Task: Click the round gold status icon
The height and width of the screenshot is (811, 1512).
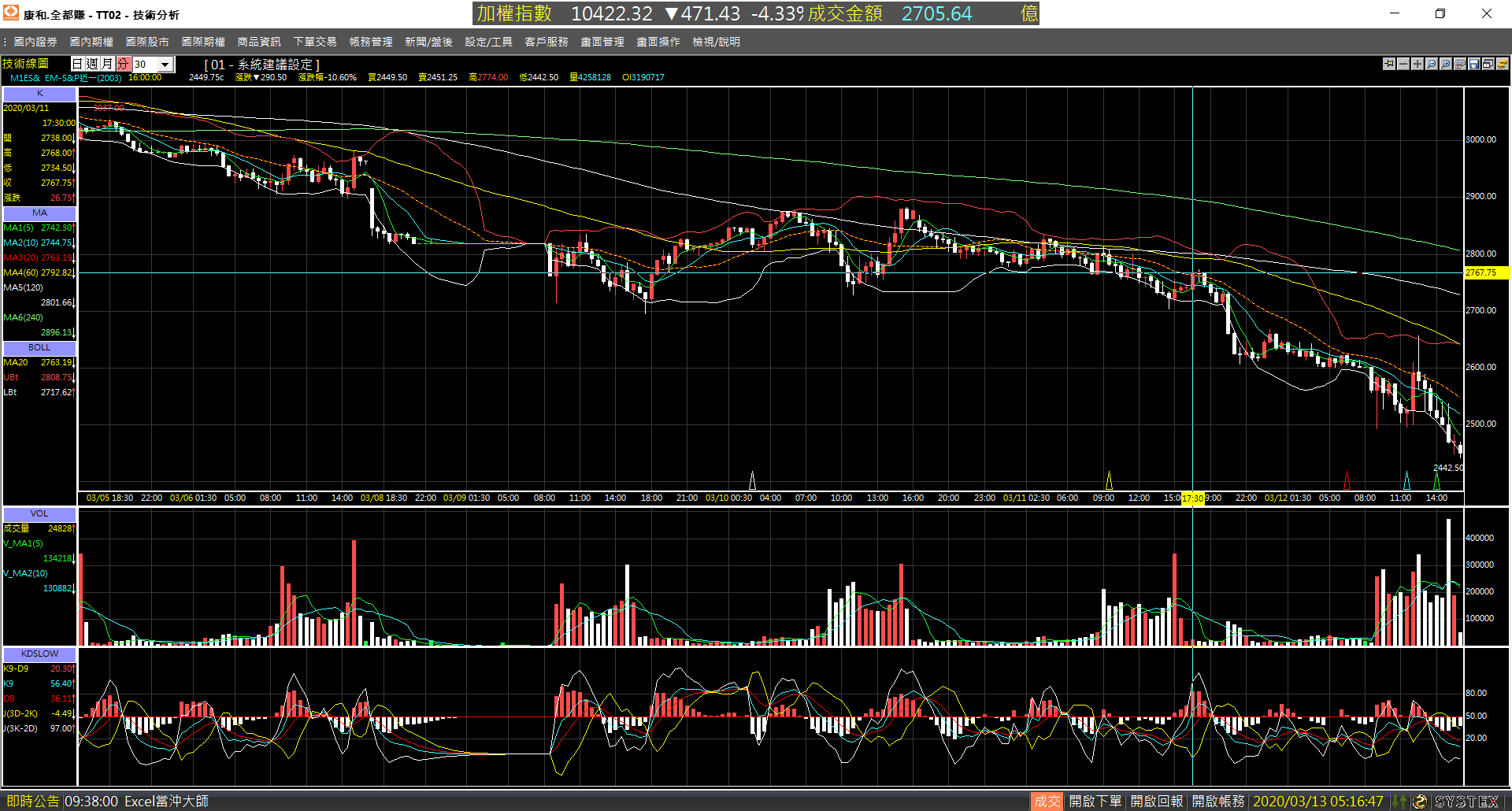Action: 1419,802
